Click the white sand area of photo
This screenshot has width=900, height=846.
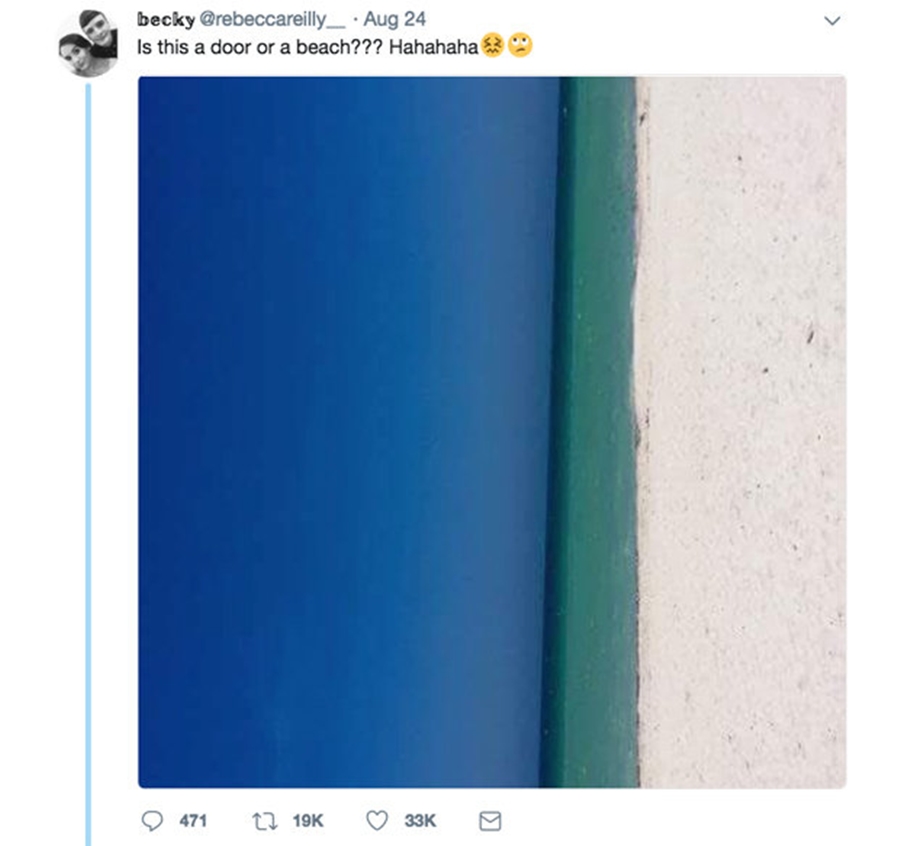click(x=742, y=432)
